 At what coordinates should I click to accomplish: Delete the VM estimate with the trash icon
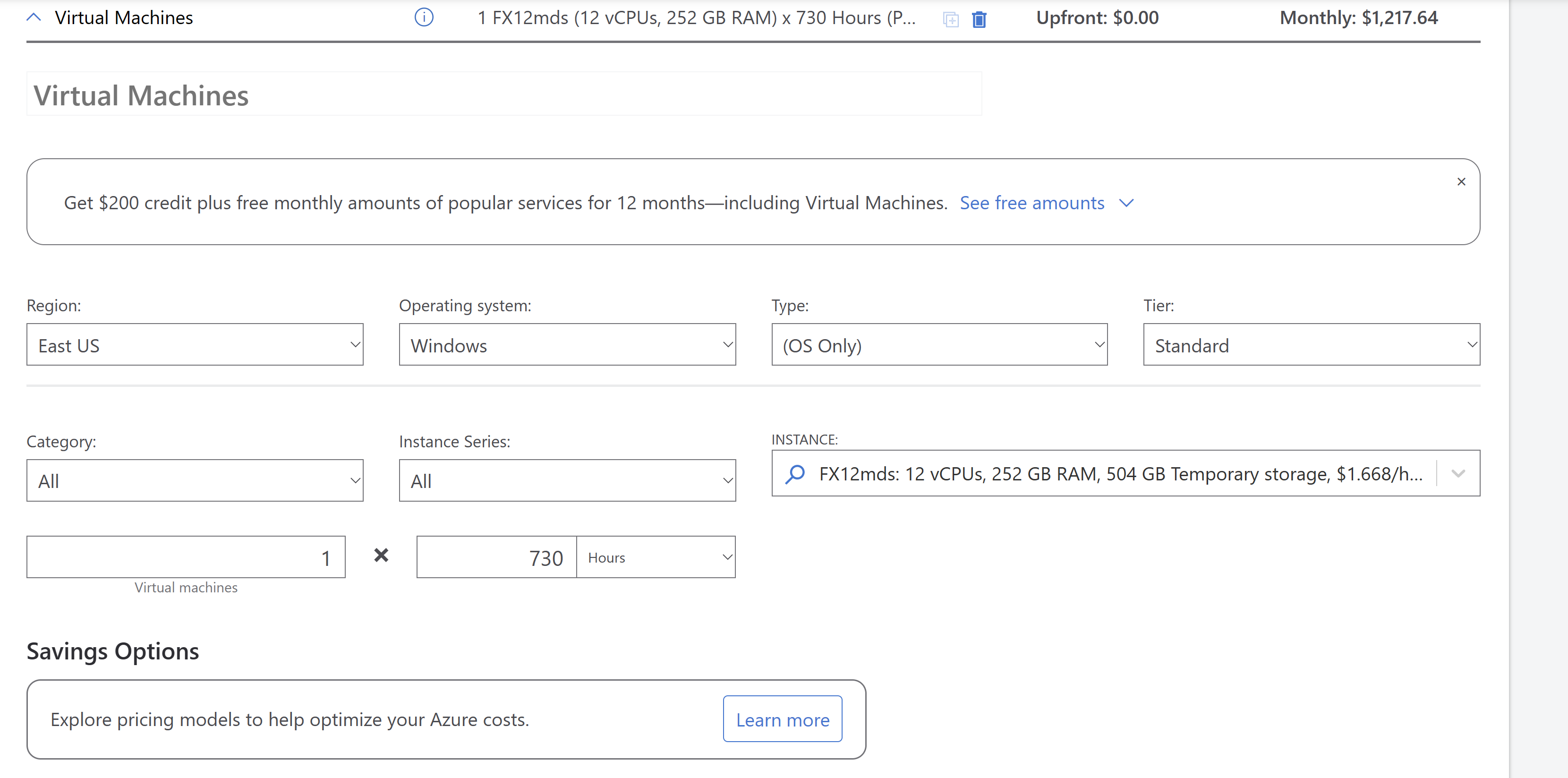point(979,19)
